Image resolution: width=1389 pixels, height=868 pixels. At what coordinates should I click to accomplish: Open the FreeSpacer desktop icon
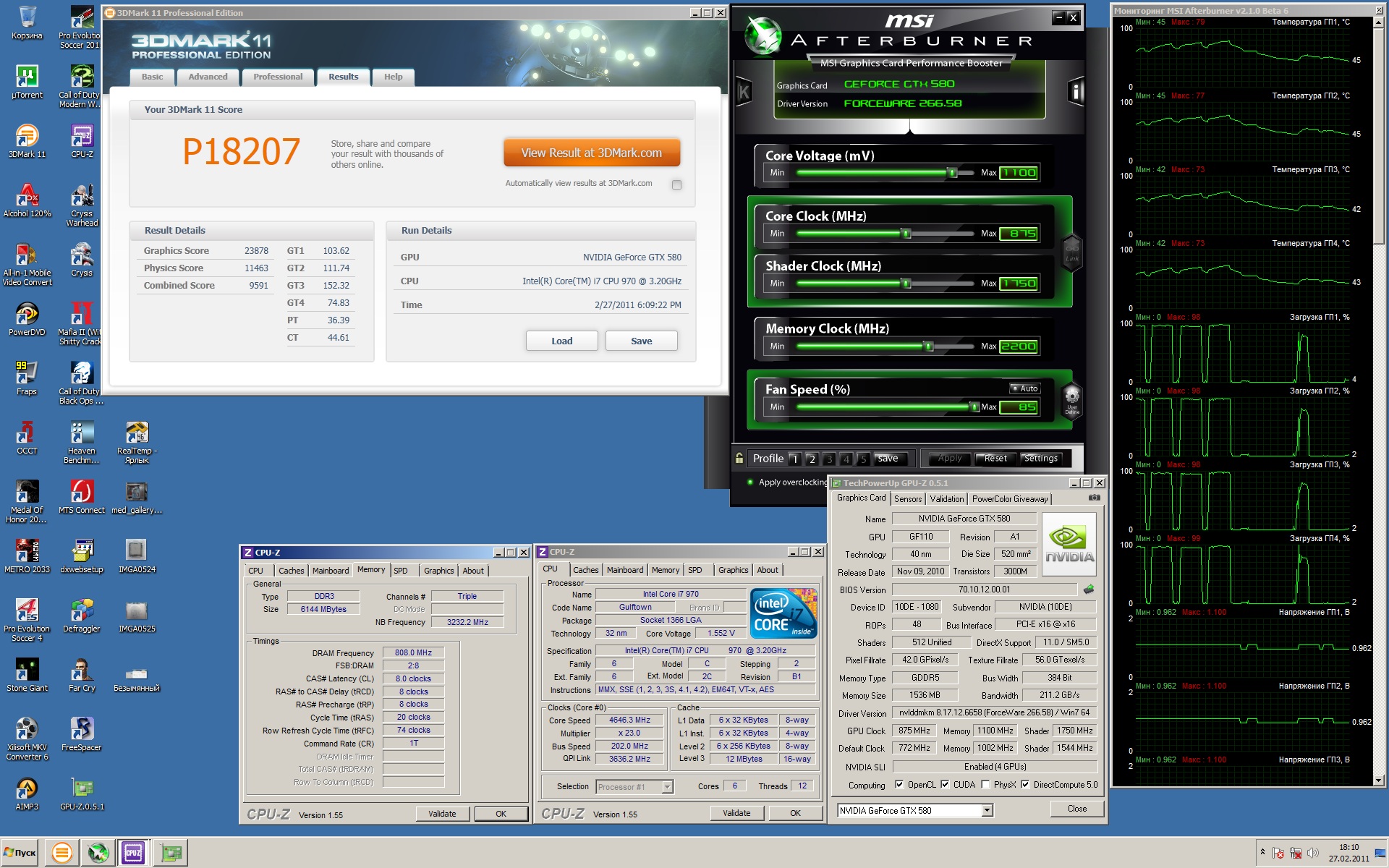(x=82, y=734)
